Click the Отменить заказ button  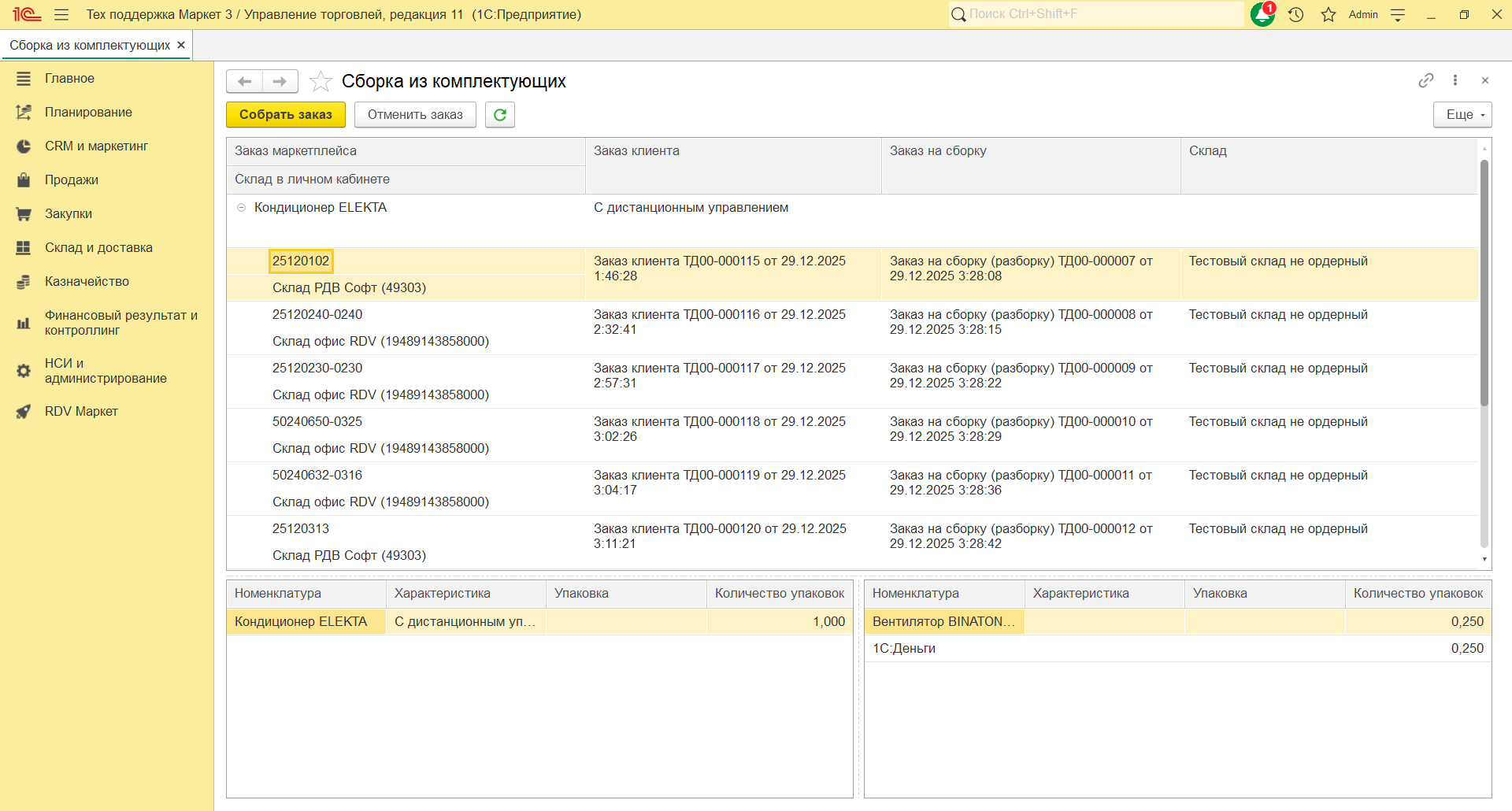(415, 115)
